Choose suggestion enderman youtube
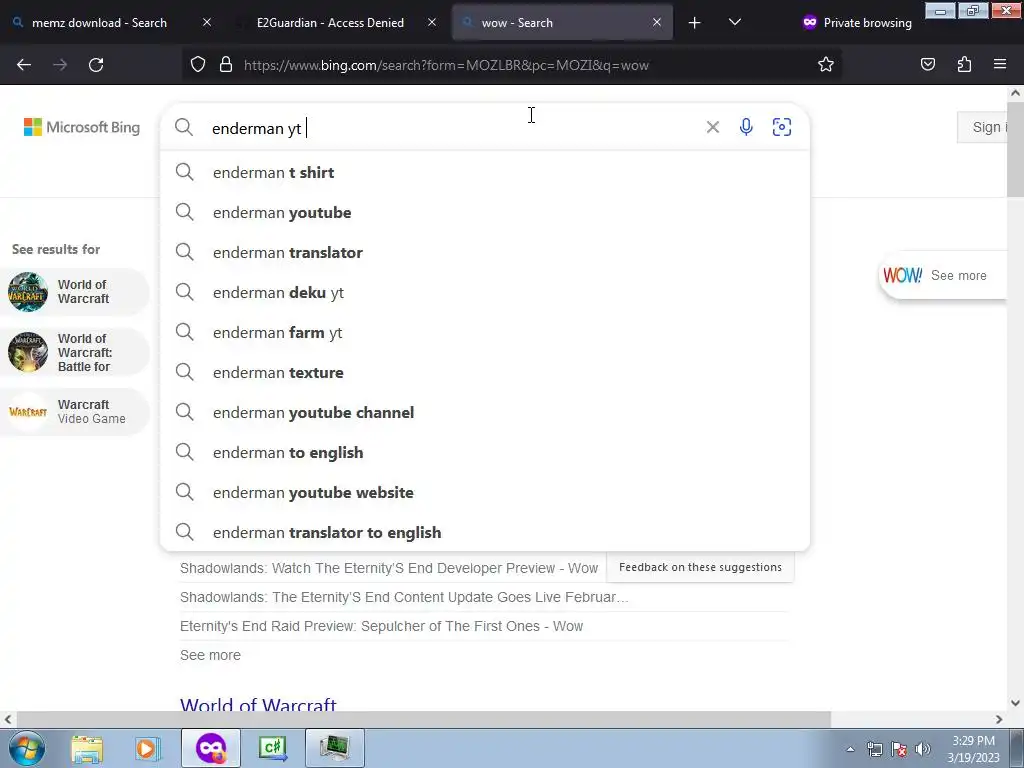This screenshot has height=768, width=1024. click(485, 212)
